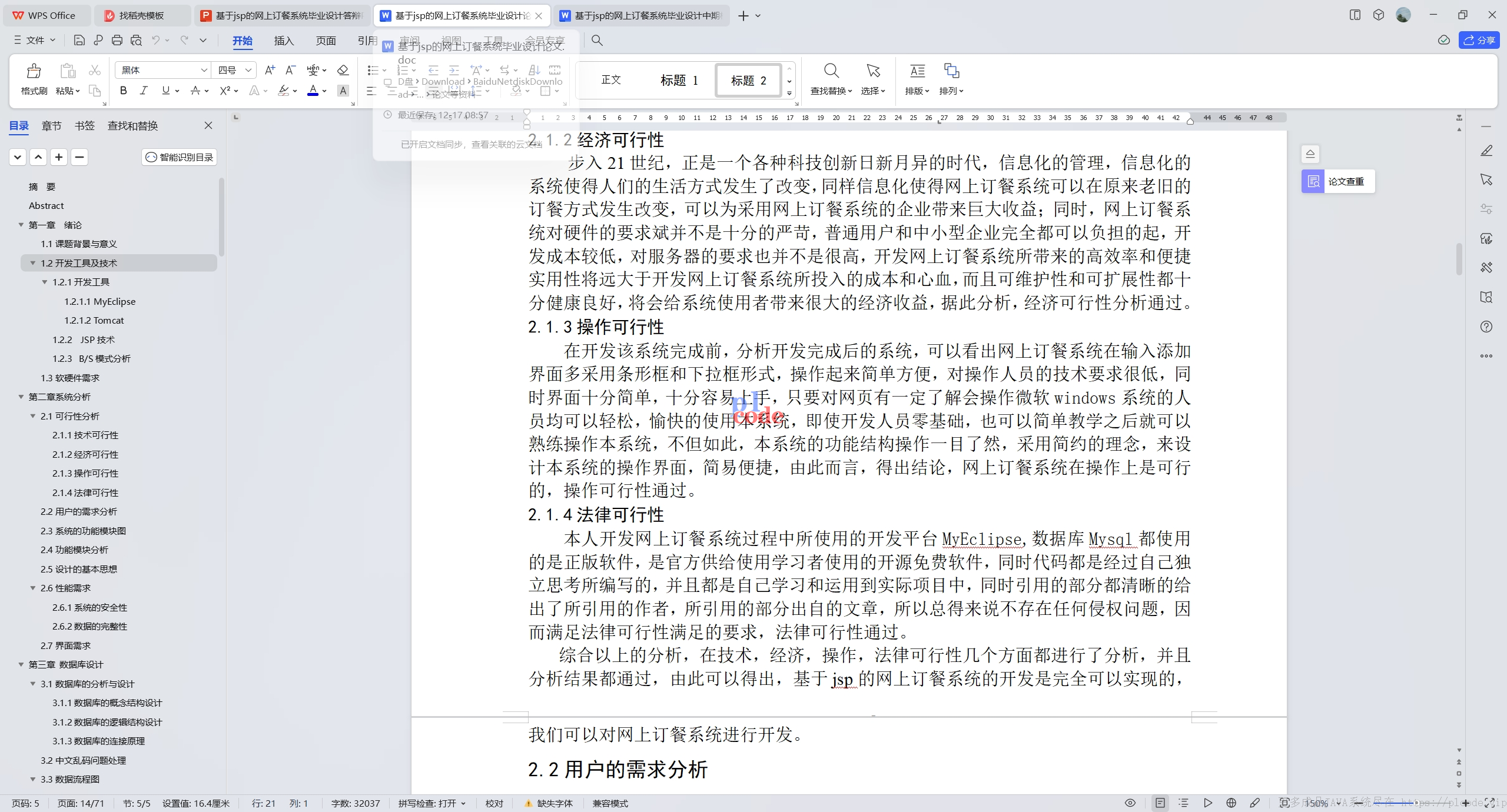The width and height of the screenshot is (1507, 812).
Task: Toggle the side panel layout icon in title bar
Action: point(1355,15)
